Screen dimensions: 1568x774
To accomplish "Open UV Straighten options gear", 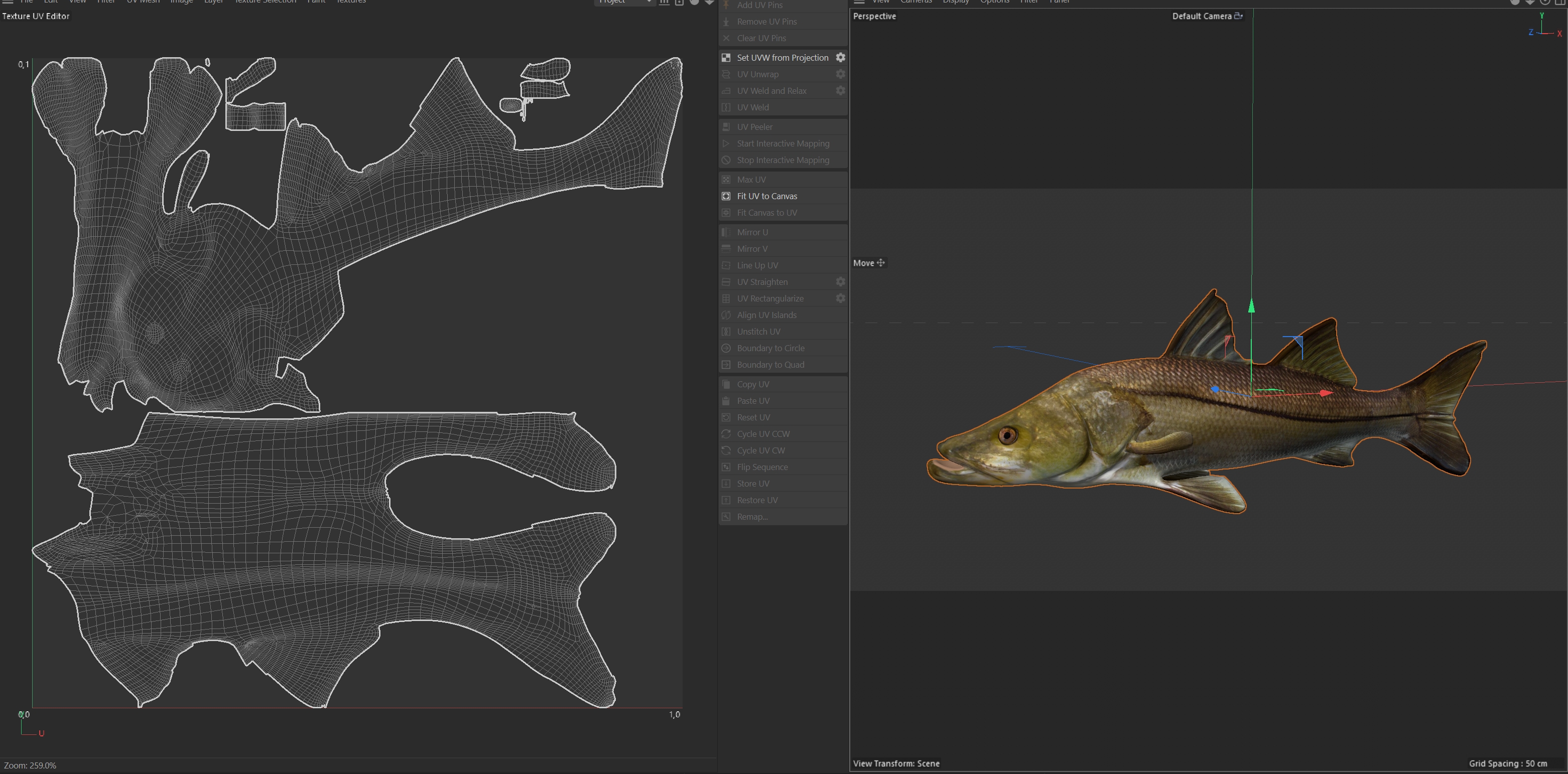I will (x=840, y=282).
